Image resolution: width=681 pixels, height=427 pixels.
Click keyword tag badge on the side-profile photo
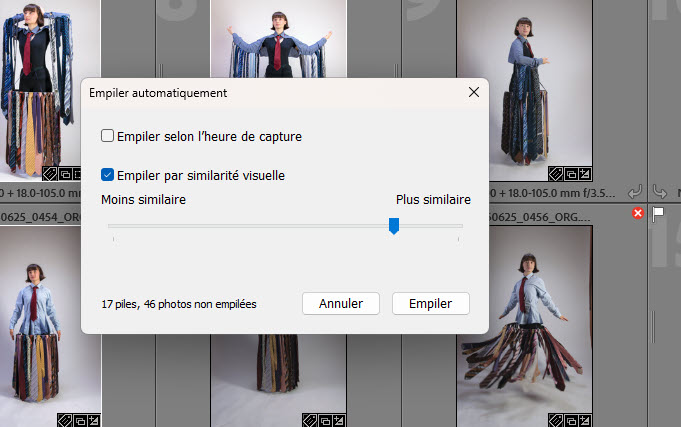coord(555,174)
